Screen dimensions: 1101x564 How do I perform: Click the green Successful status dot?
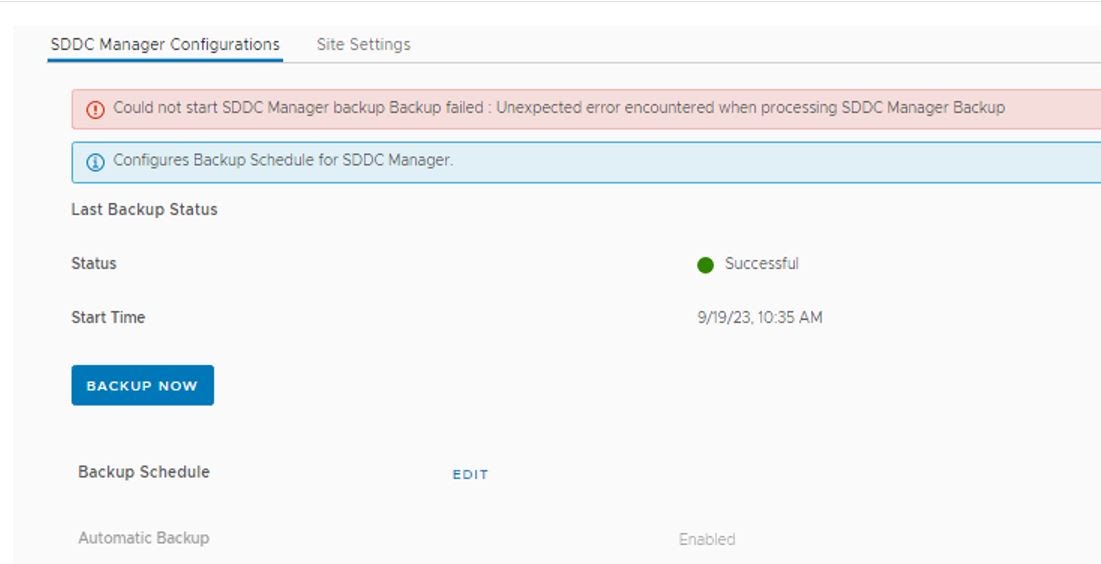pos(705,265)
